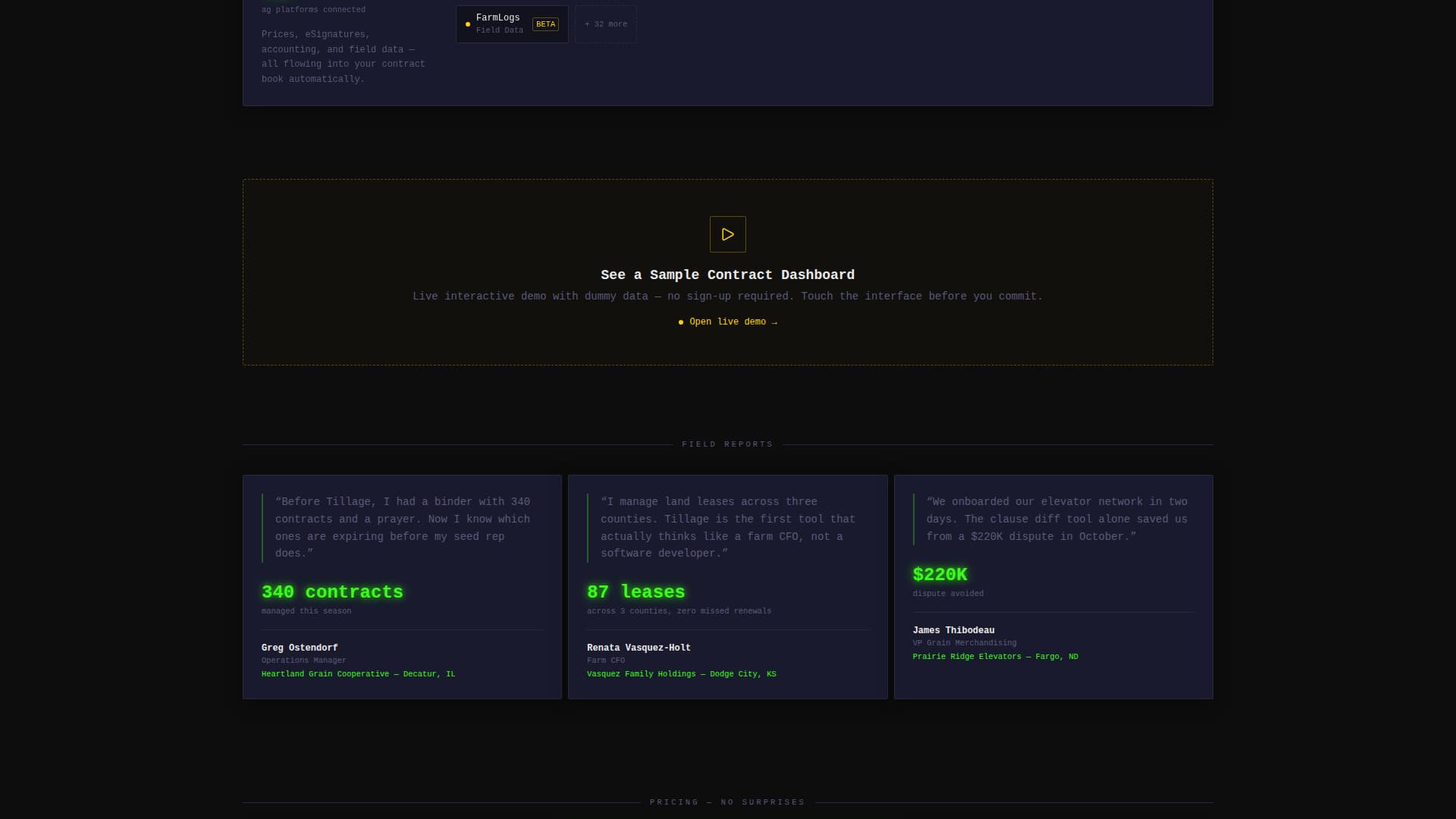Click the 'I manage land leases' quote

pyautogui.click(x=728, y=528)
